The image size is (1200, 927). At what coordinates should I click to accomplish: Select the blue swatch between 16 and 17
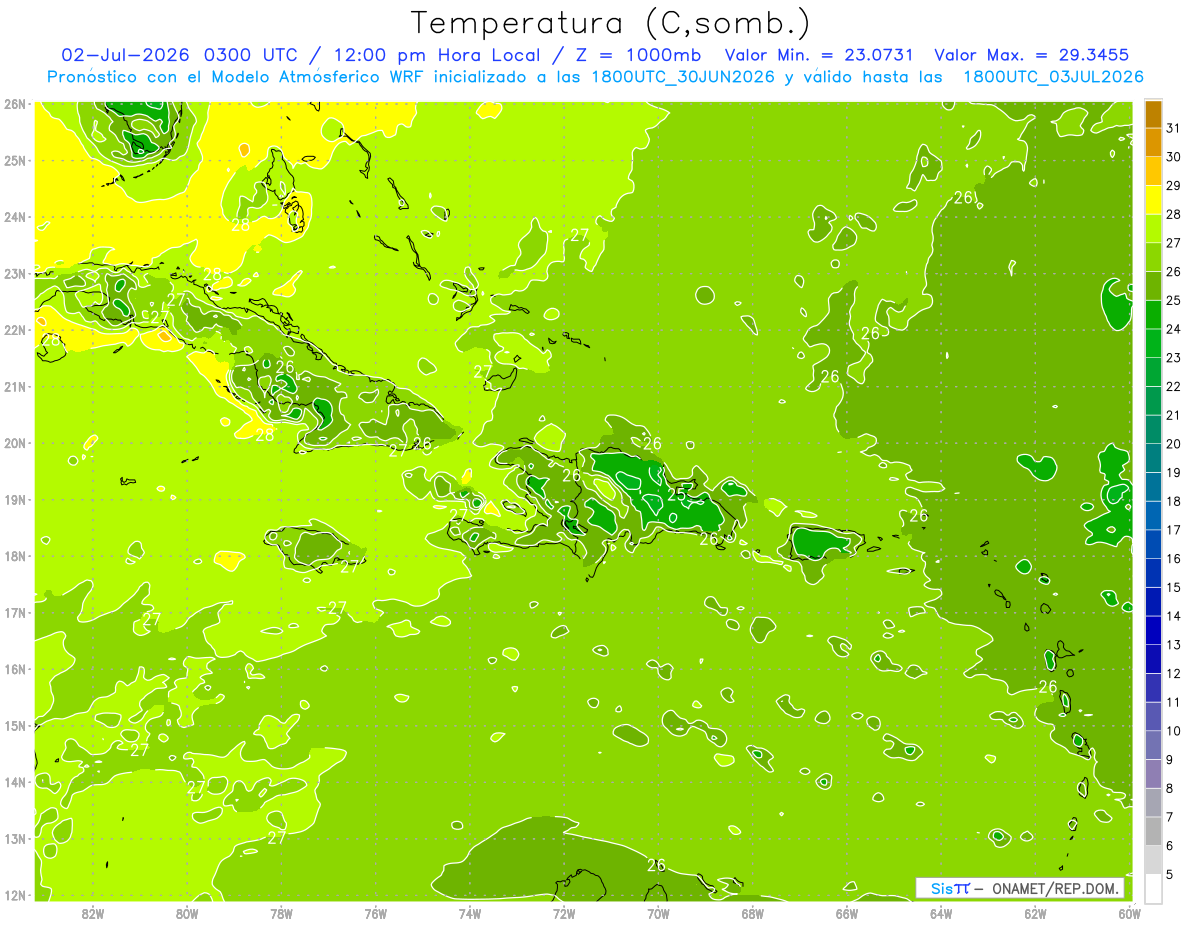[x=1153, y=544]
